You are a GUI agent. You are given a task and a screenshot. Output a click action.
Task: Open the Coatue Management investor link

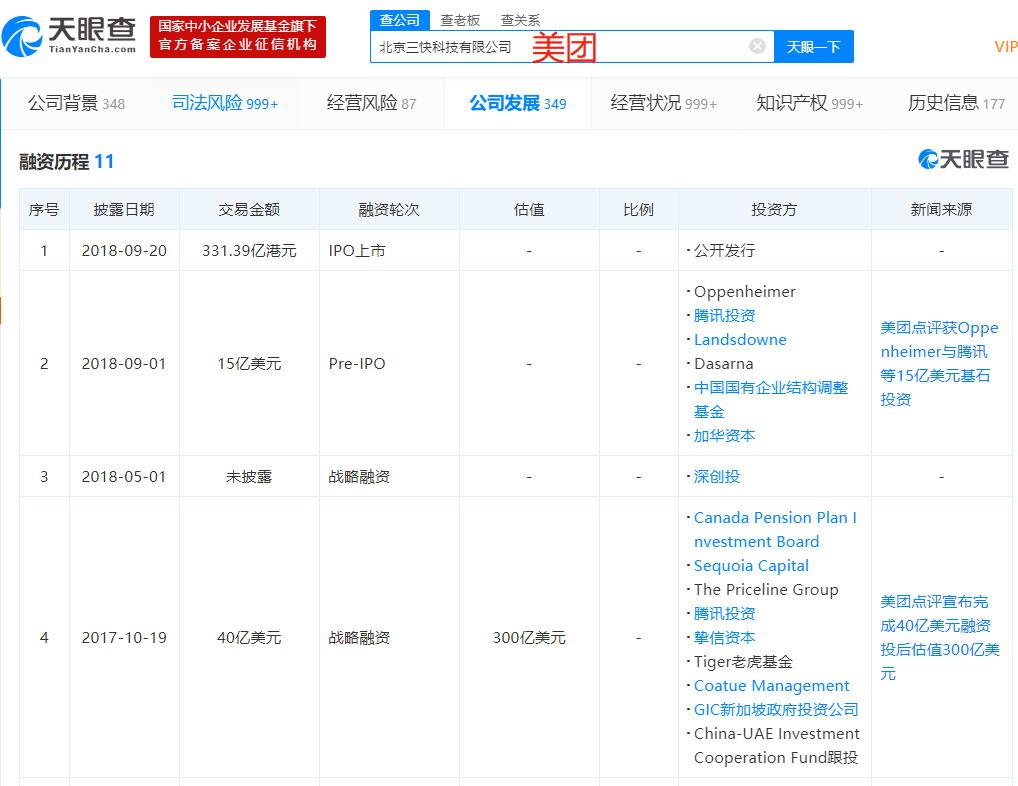[771, 685]
